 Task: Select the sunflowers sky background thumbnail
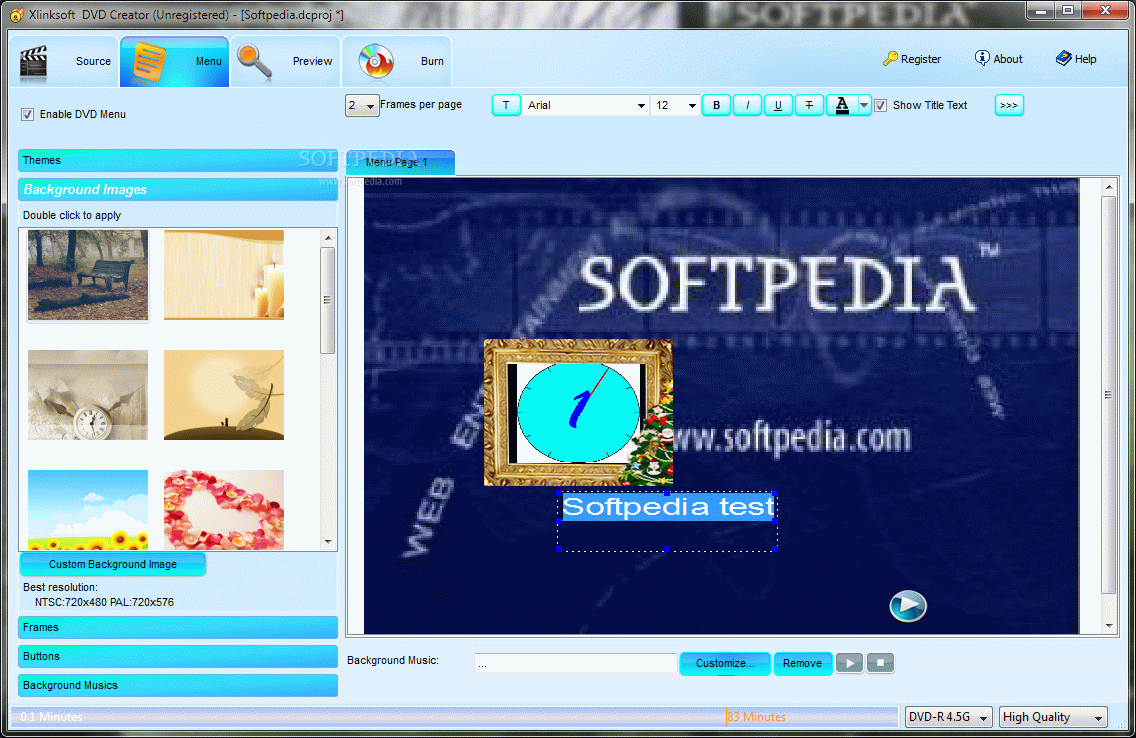tap(88, 510)
